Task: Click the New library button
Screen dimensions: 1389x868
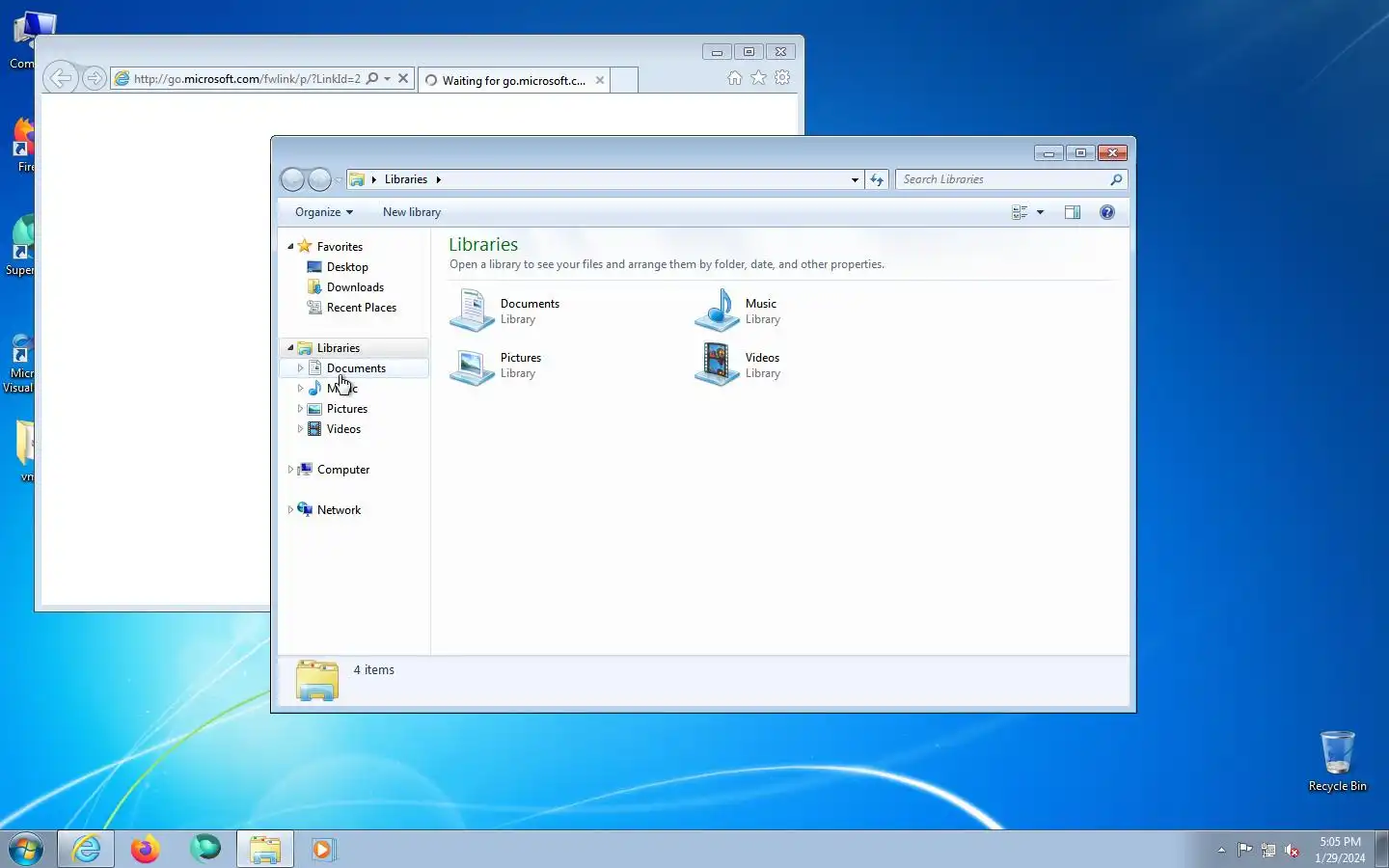Action: point(412,212)
